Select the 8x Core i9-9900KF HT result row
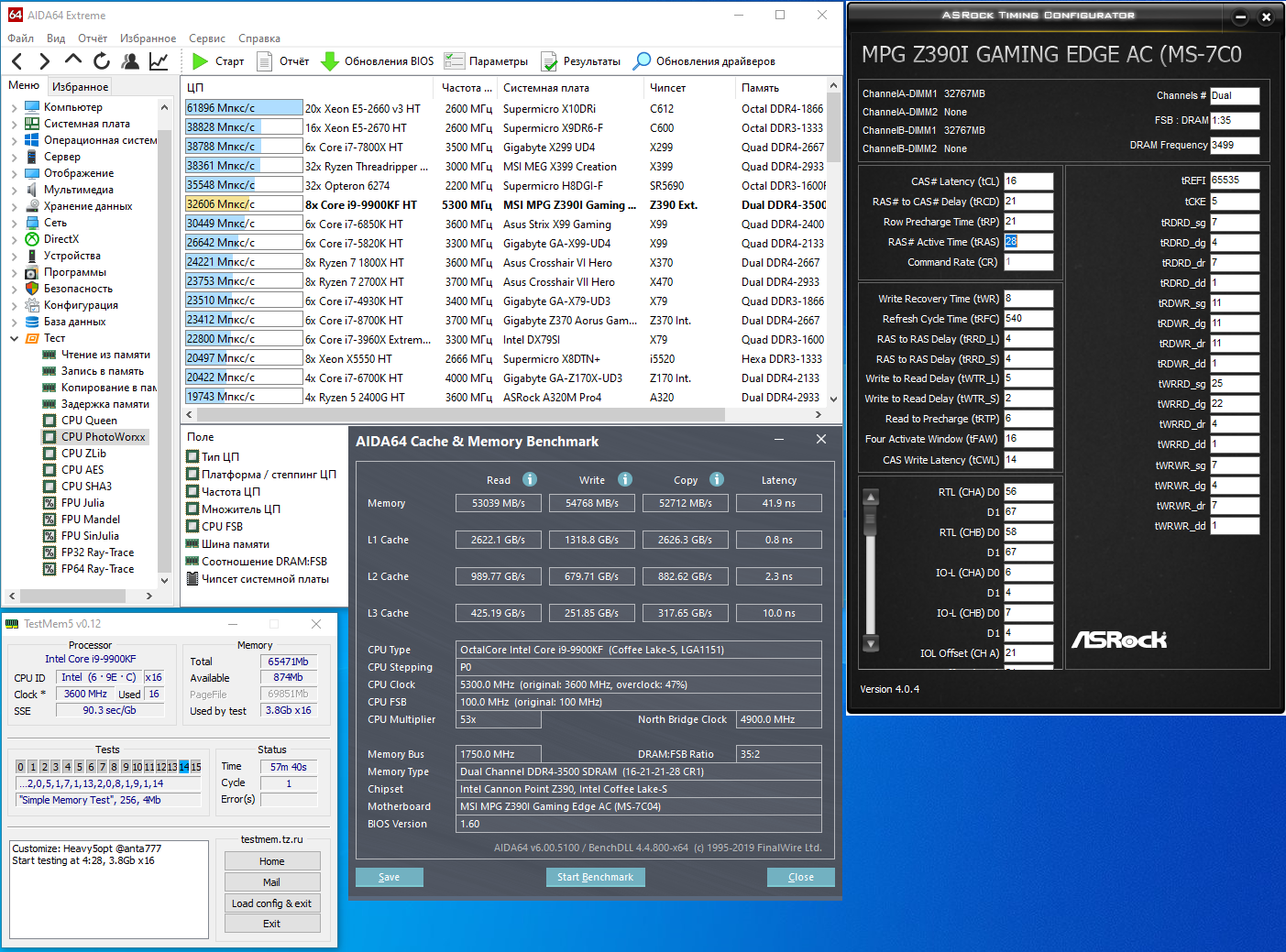1286x952 pixels. coord(505,204)
